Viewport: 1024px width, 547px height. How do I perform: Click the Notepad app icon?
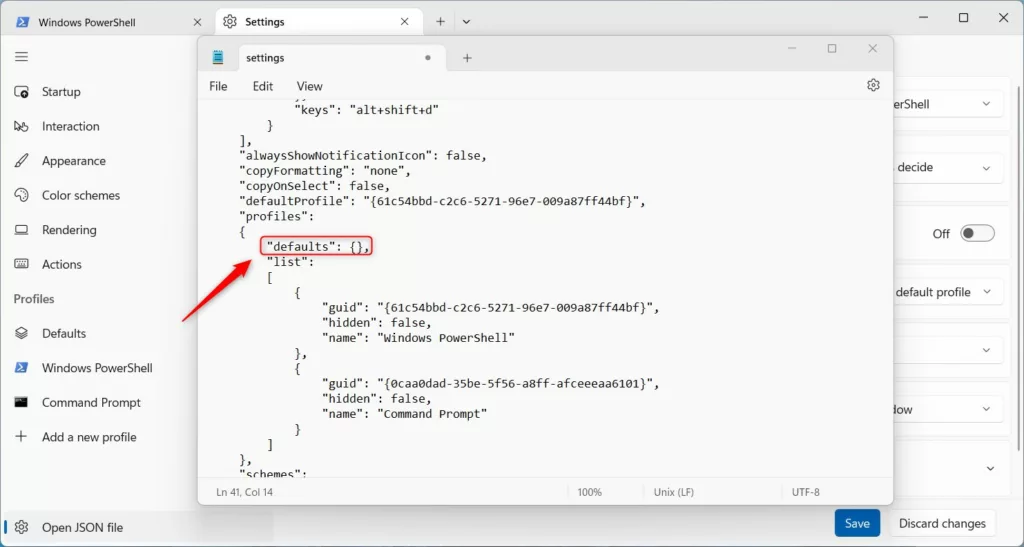218,57
